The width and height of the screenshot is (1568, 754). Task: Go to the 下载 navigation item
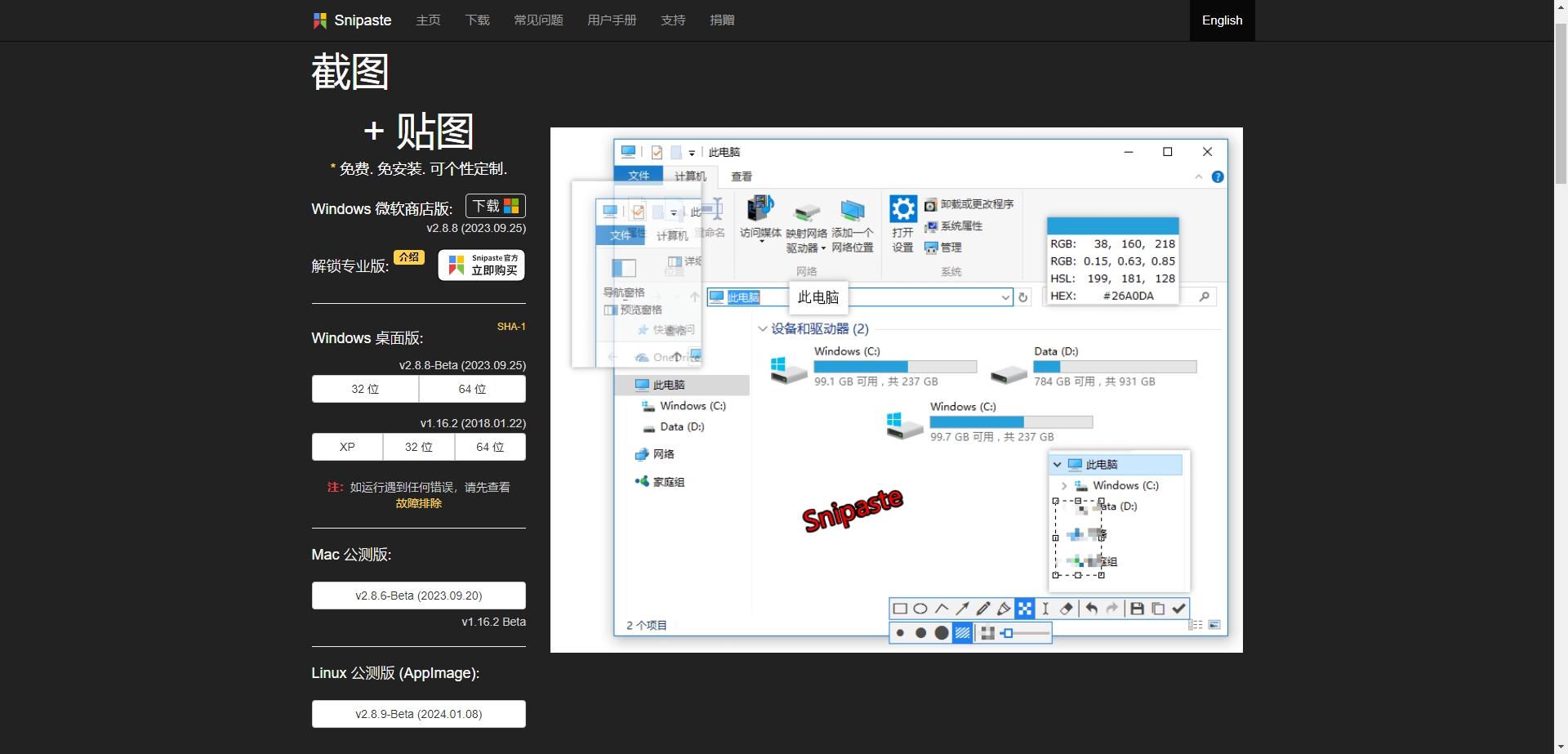477,20
